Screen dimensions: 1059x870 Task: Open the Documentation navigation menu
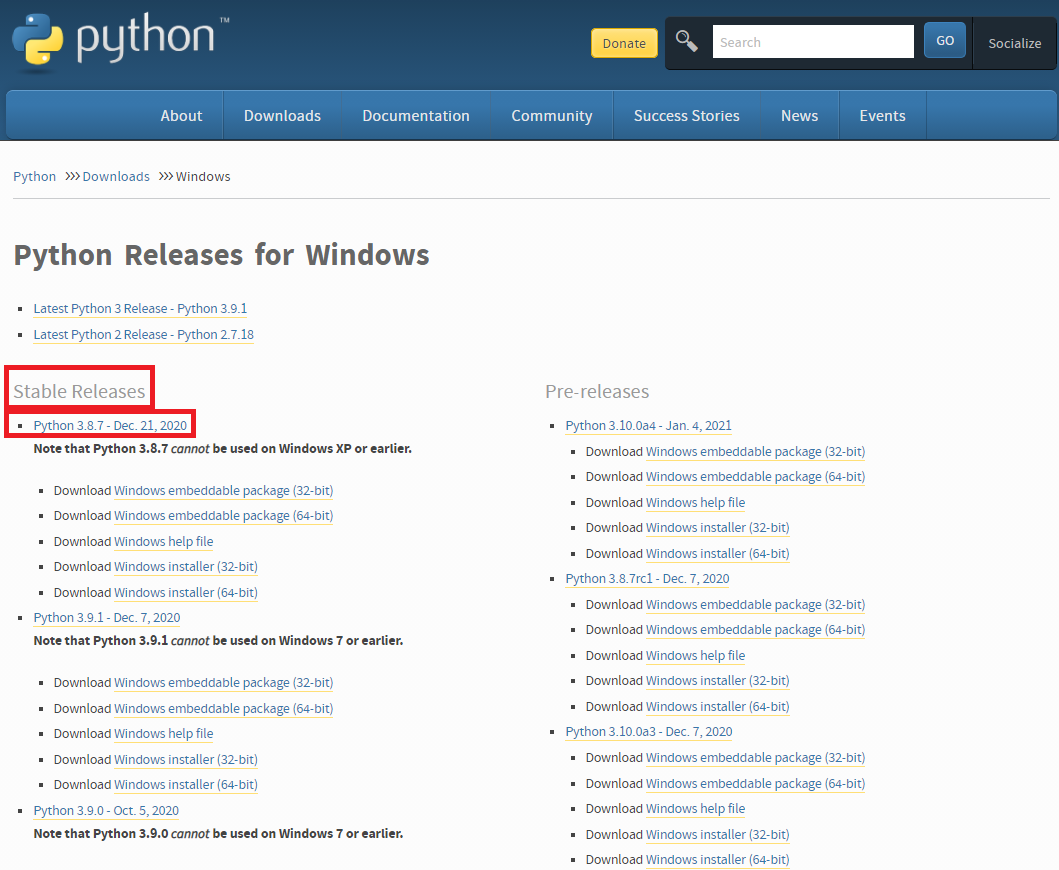point(416,116)
